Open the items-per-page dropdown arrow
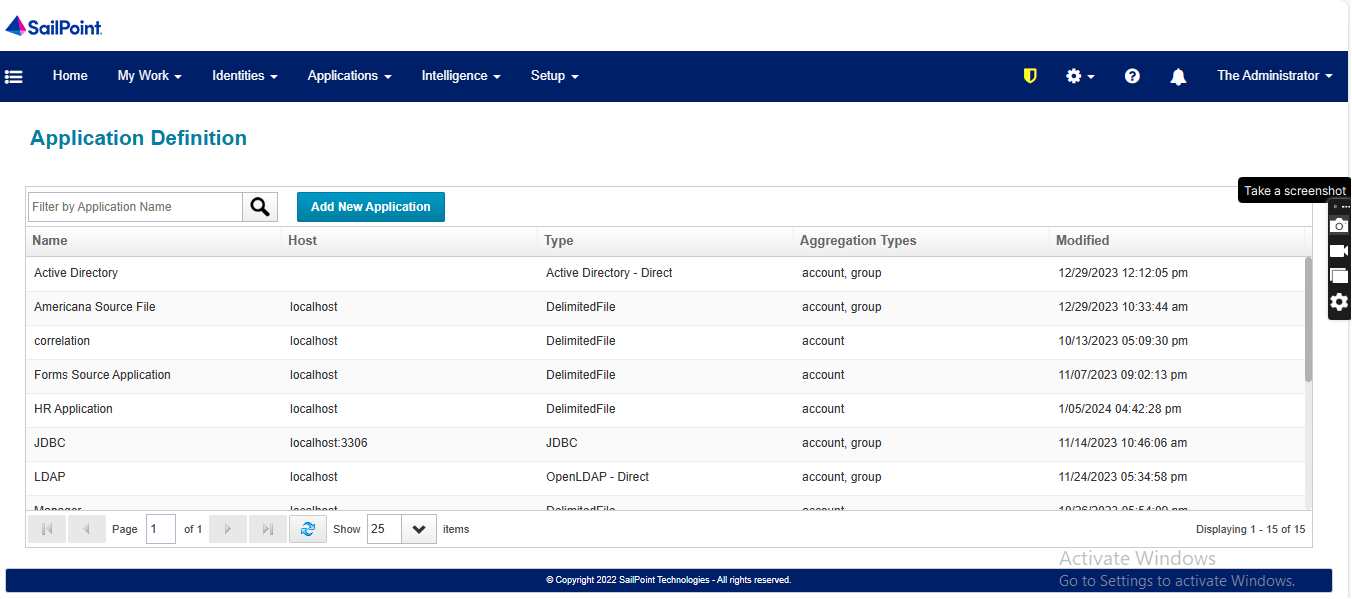The image size is (1352, 599). (x=419, y=529)
